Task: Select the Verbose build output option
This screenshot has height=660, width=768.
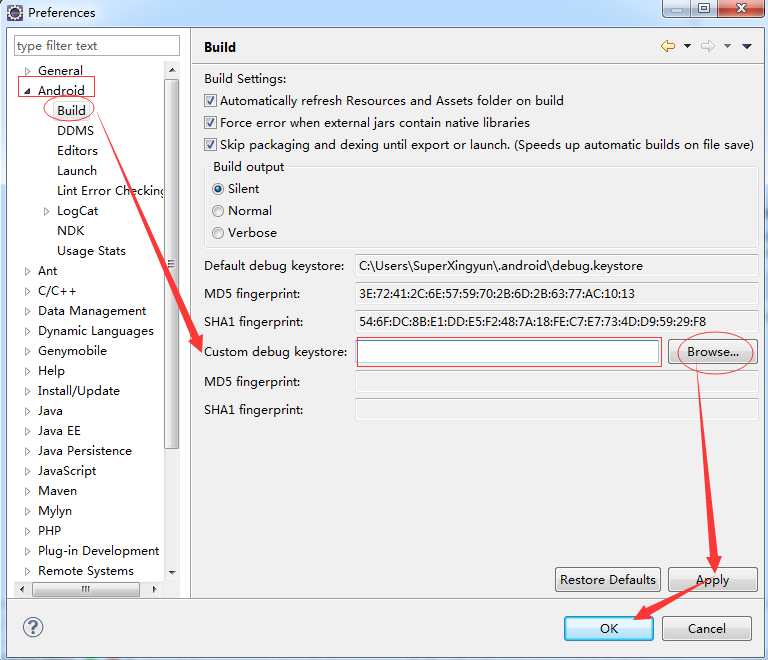Action: [218, 233]
